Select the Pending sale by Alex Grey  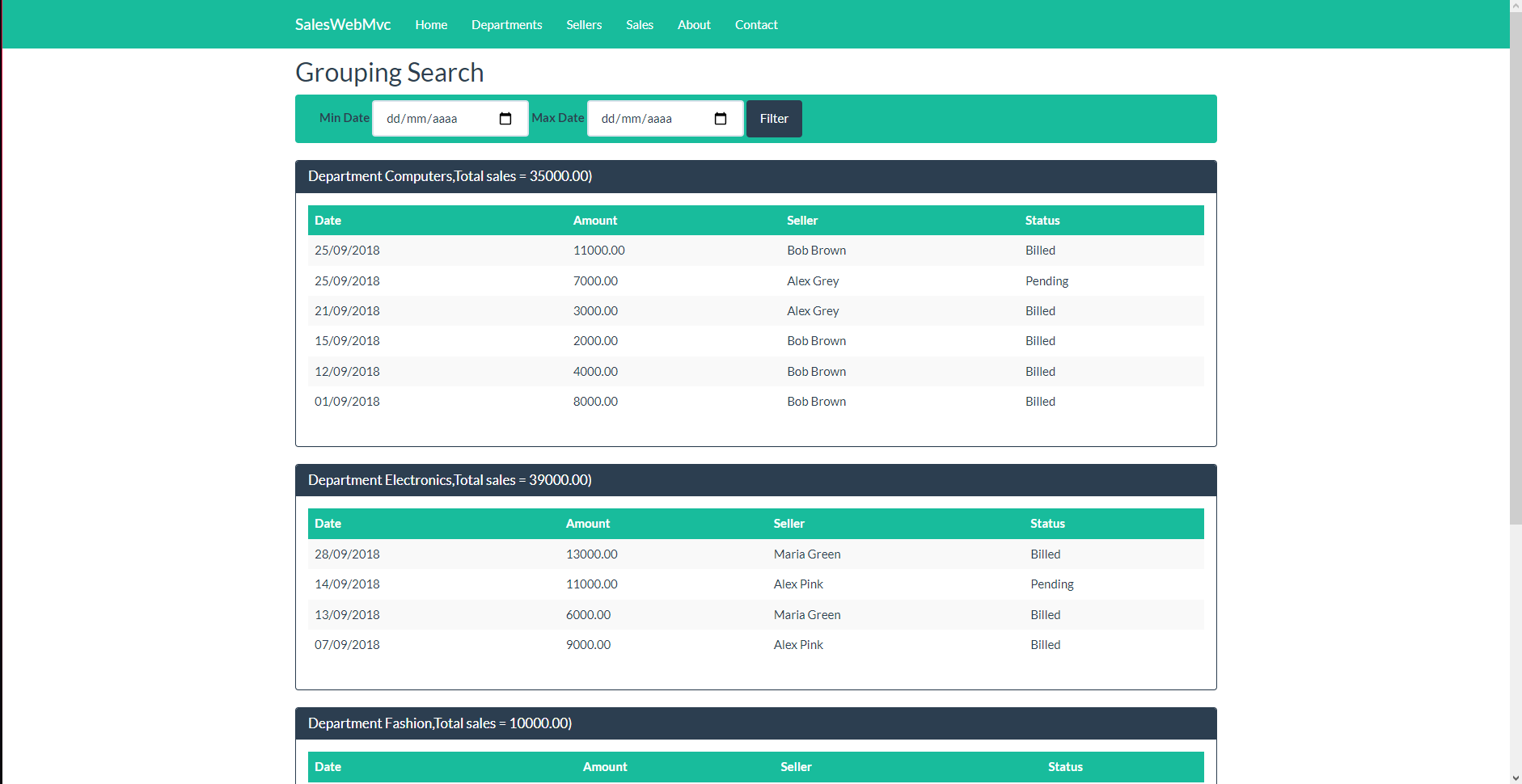pos(755,280)
